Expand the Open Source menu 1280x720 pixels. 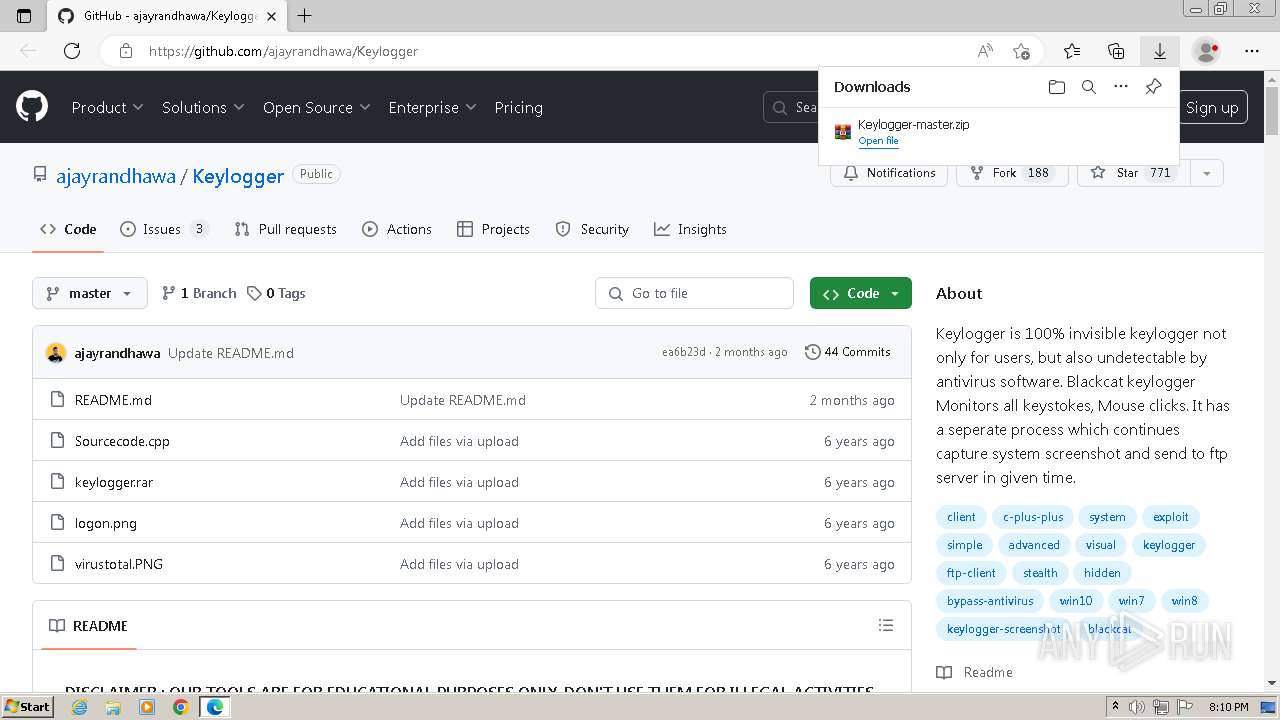coord(316,107)
